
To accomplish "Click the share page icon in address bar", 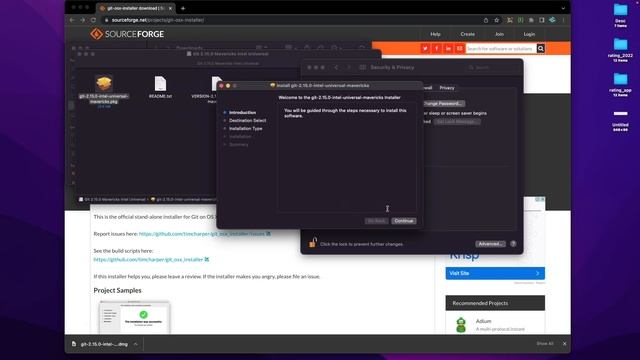I will pyautogui.click(x=486, y=20).
